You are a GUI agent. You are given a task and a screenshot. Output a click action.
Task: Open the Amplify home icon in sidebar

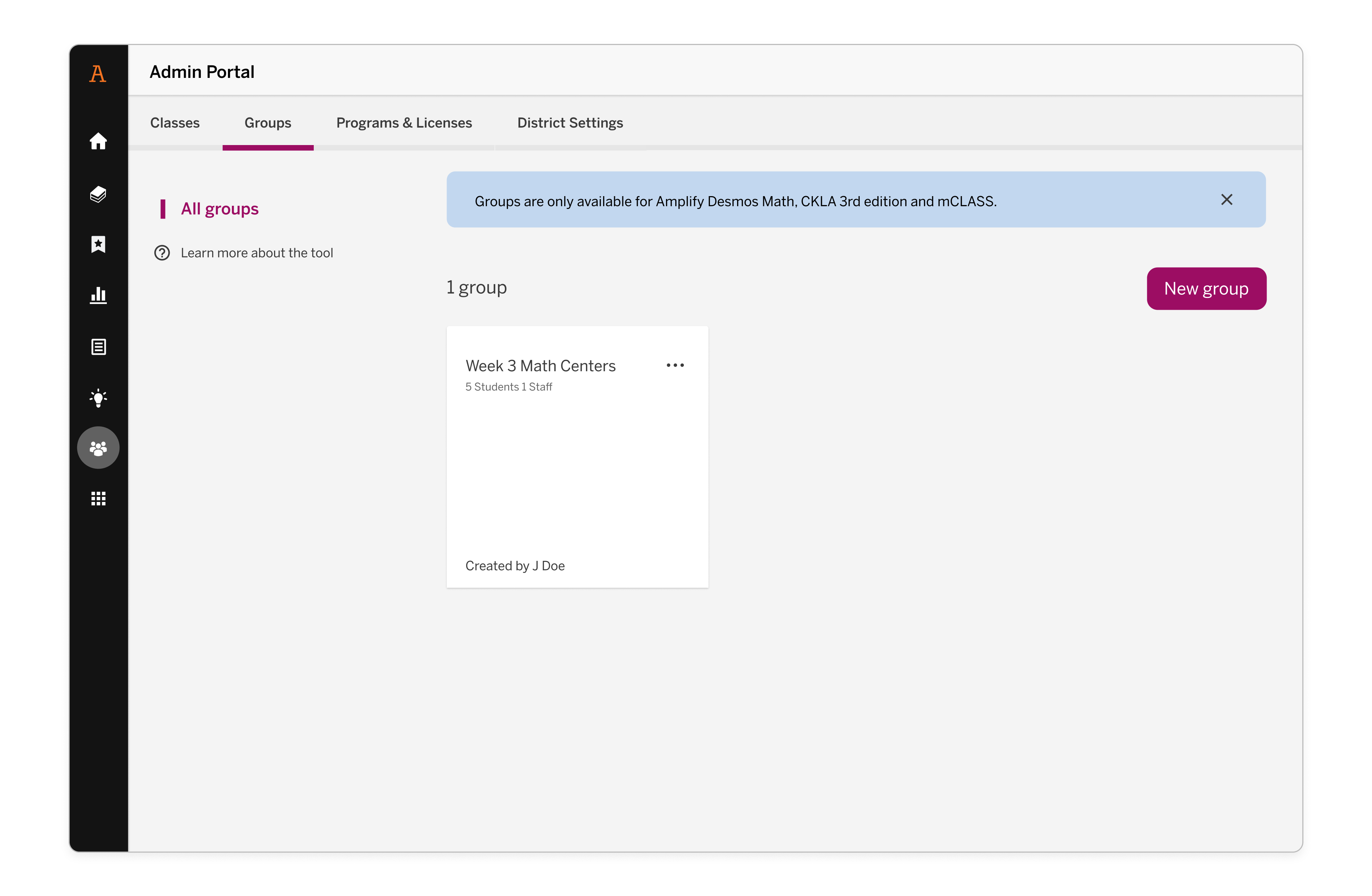pos(98,142)
